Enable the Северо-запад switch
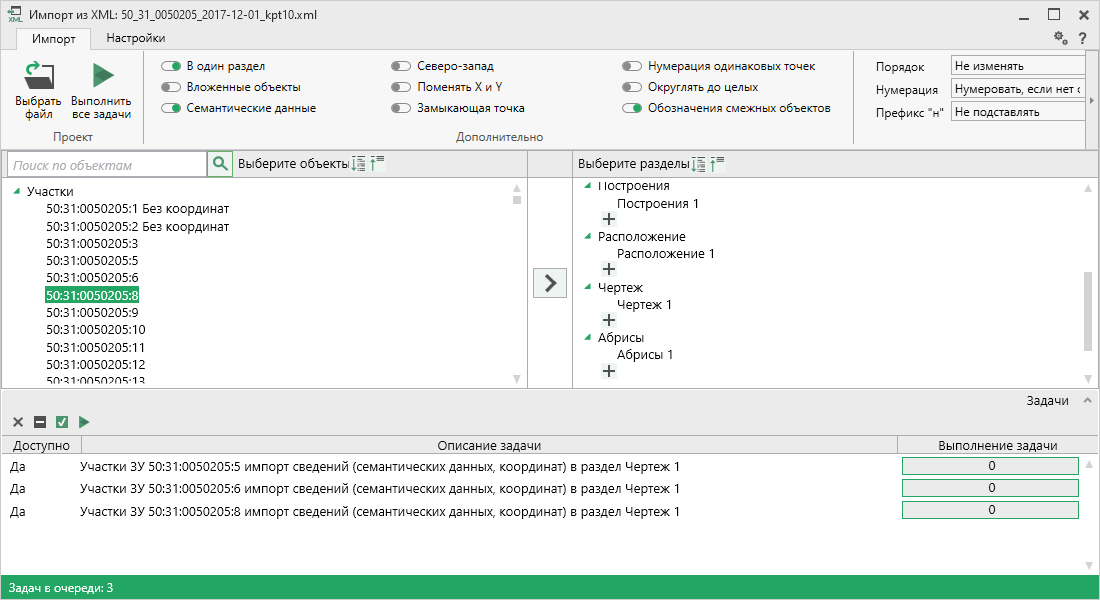The height and width of the screenshot is (600, 1100). pyautogui.click(x=401, y=66)
